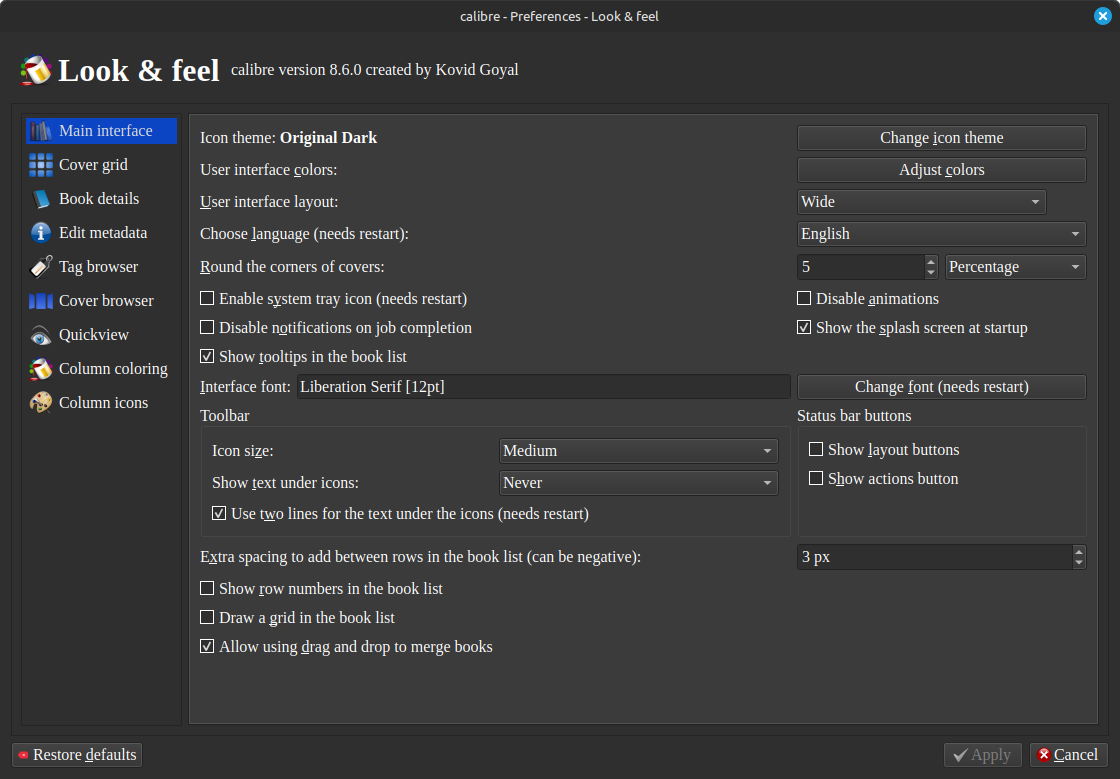The image size is (1120, 779).
Task: Enable system tray icon checkbox
Action: (207, 298)
